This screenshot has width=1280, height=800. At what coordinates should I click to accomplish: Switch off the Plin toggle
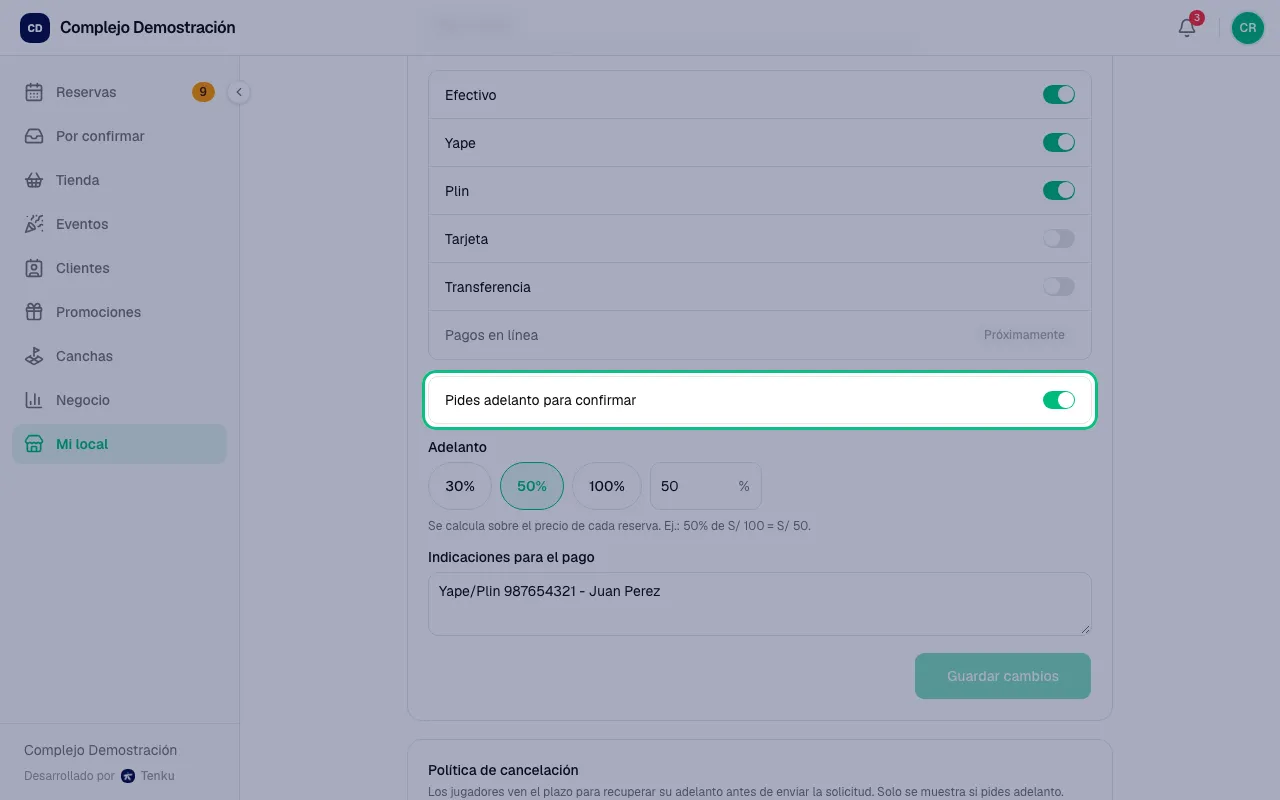pos(1059,191)
